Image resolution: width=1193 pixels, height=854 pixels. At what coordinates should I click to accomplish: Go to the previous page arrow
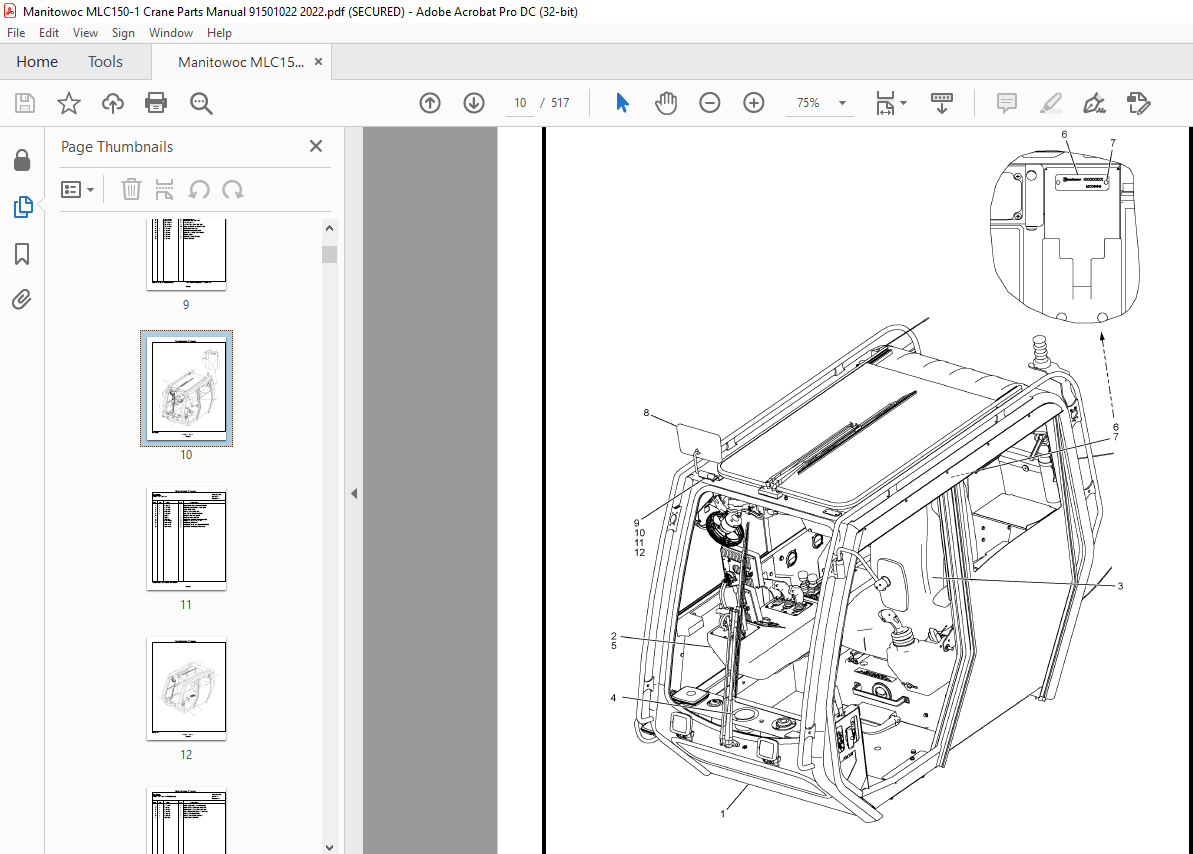click(x=430, y=103)
